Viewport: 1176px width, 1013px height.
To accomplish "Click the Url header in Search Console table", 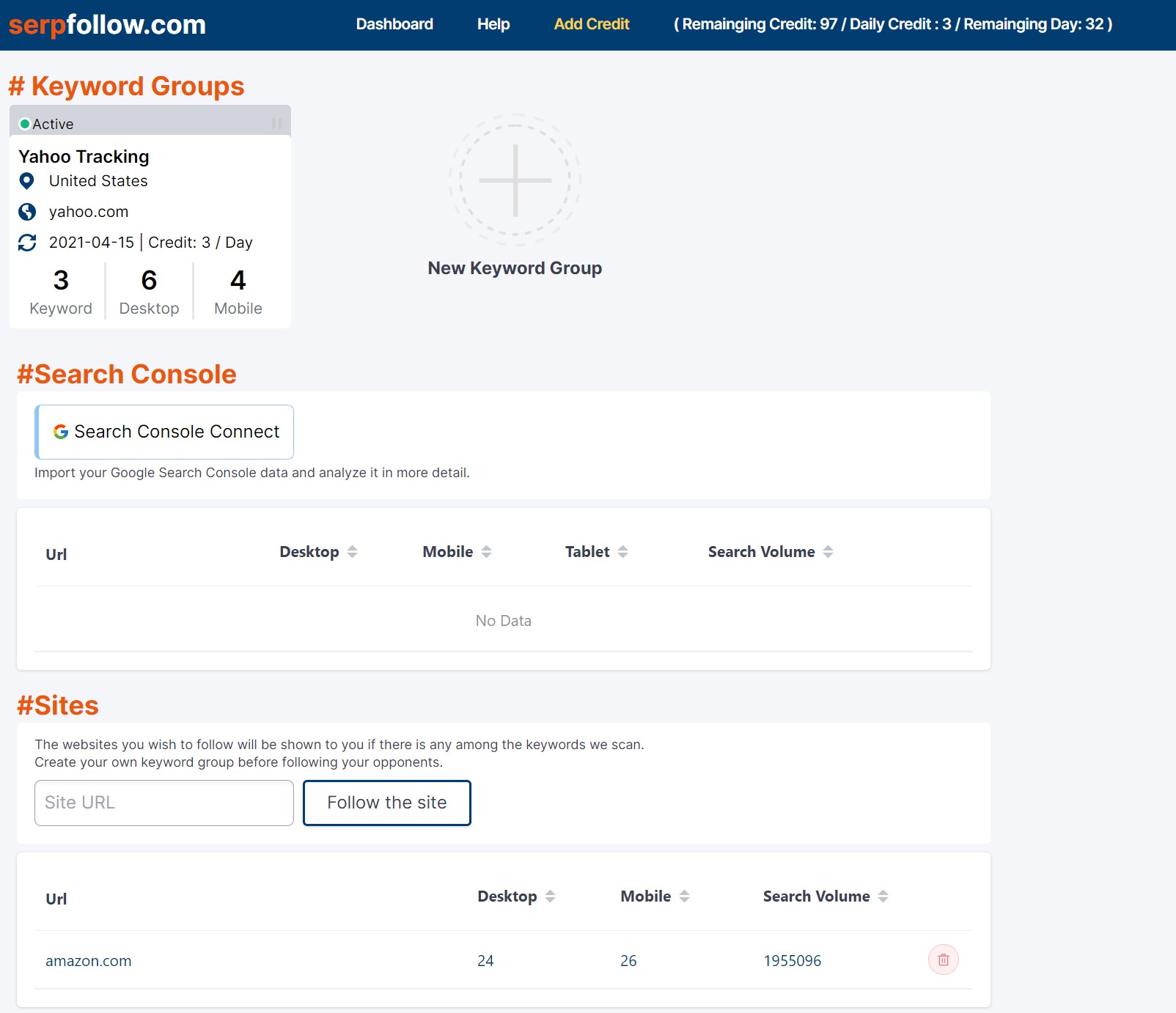I will coord(56,554).
